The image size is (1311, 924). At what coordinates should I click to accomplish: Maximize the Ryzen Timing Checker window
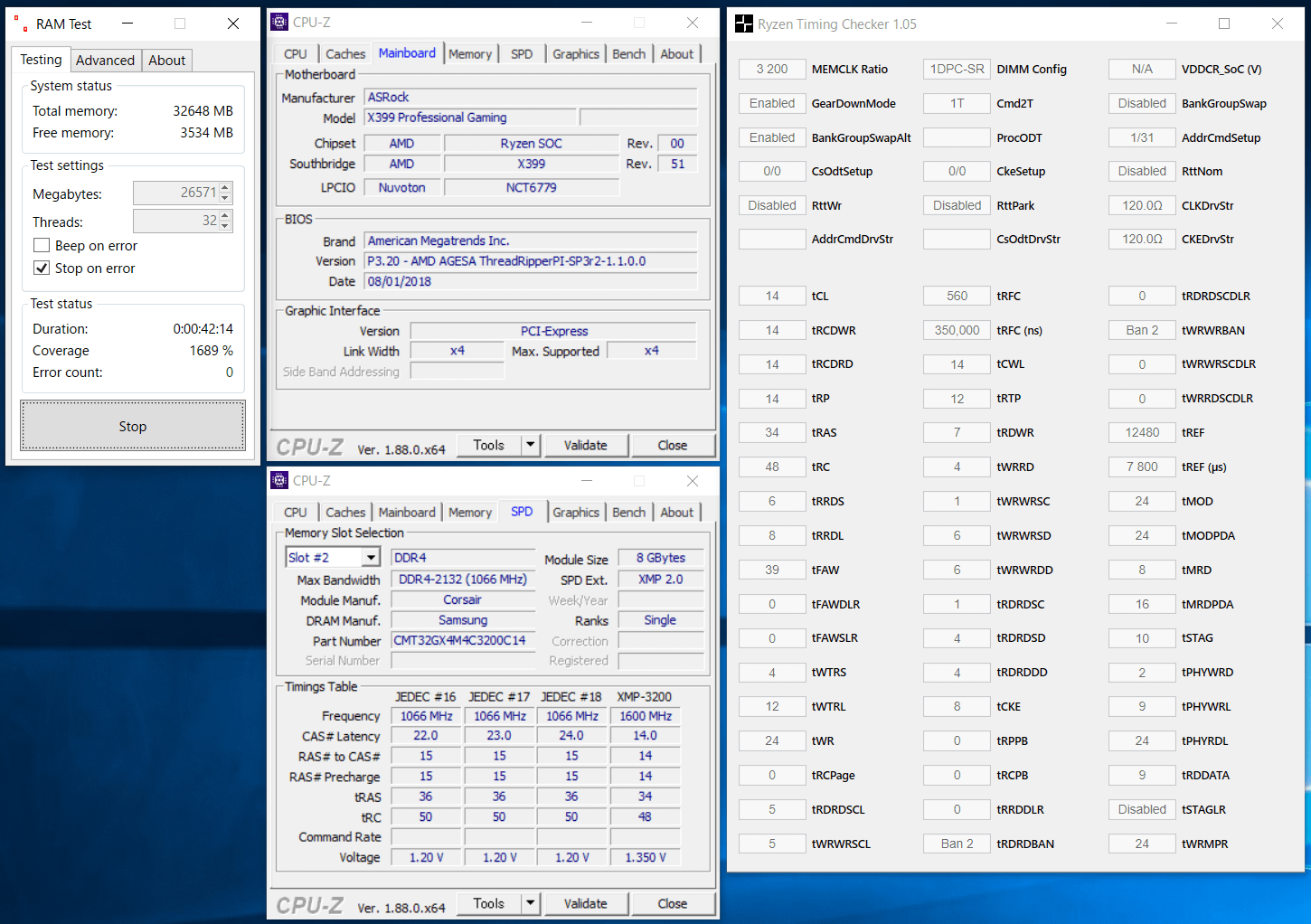[1224, 24]
